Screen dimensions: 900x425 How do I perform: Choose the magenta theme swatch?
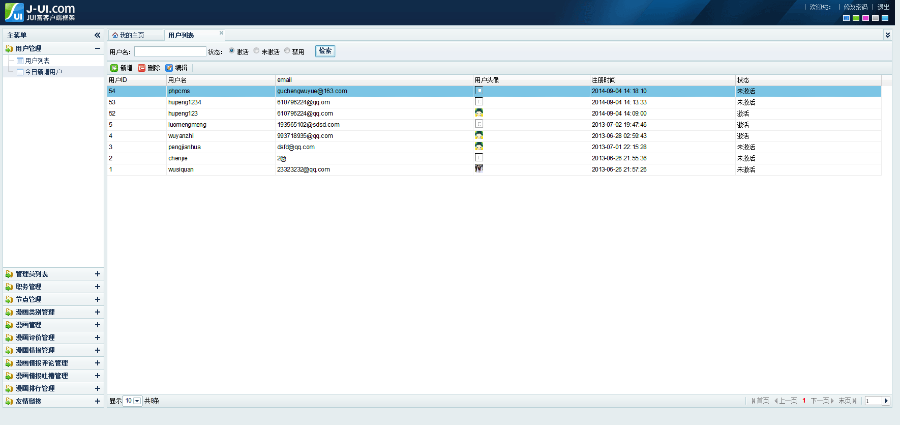(866, 18)
